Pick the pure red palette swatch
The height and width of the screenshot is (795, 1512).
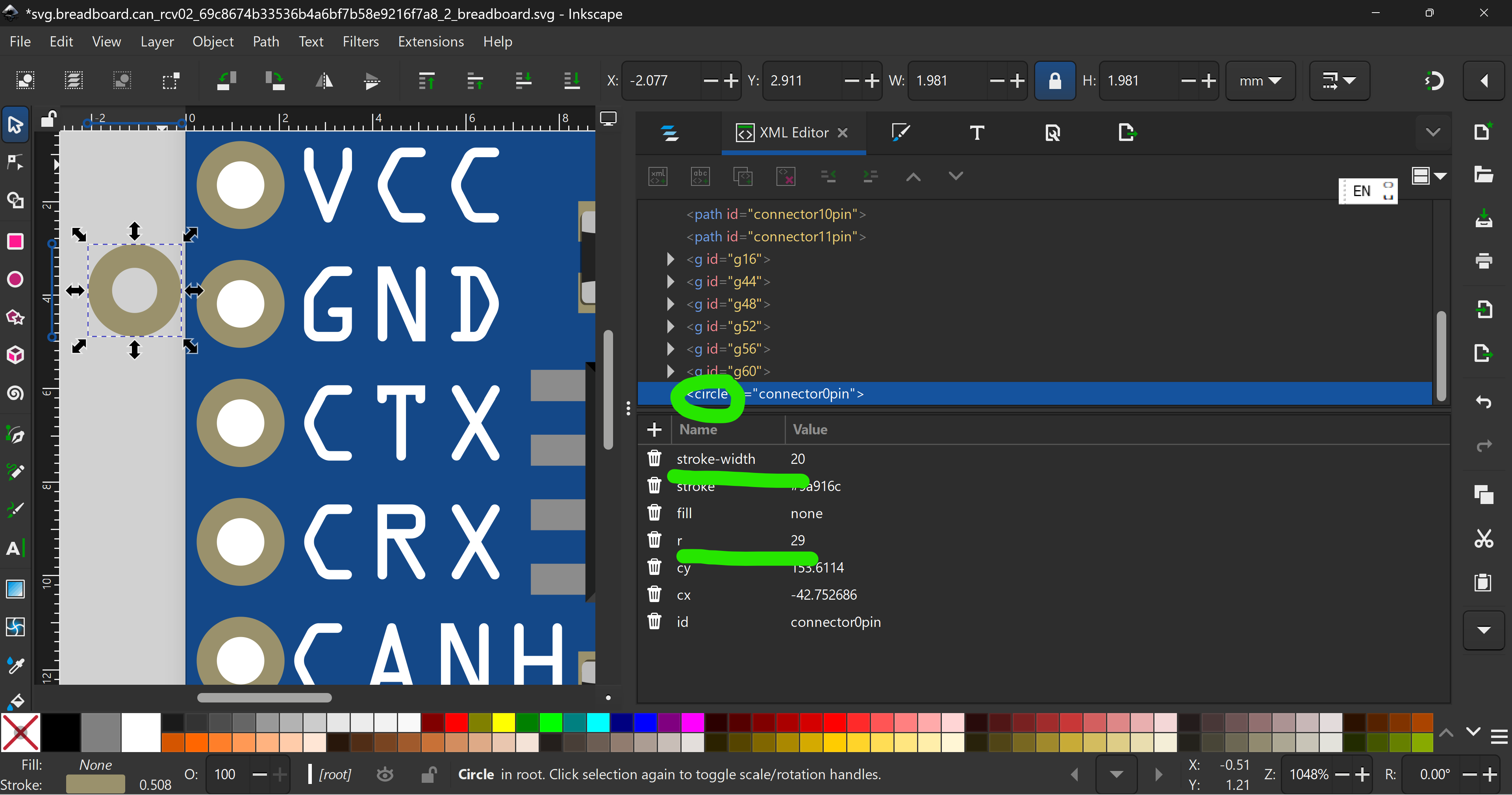pos(457,722)
